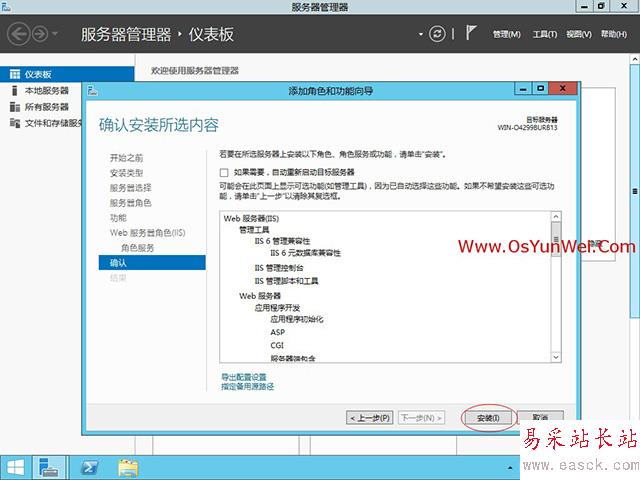This screenshot has width=640, height=480.
Task: Go to the Web 服务器角色(IIS) wizard step
Action: [x=147, y=233]
